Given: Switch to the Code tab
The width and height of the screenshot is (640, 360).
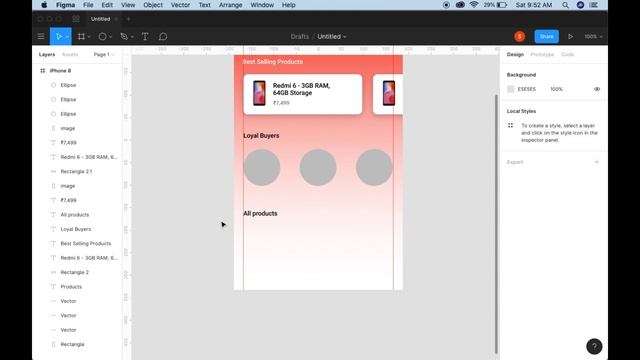Looking at the screenshot, I should [567, 54].
